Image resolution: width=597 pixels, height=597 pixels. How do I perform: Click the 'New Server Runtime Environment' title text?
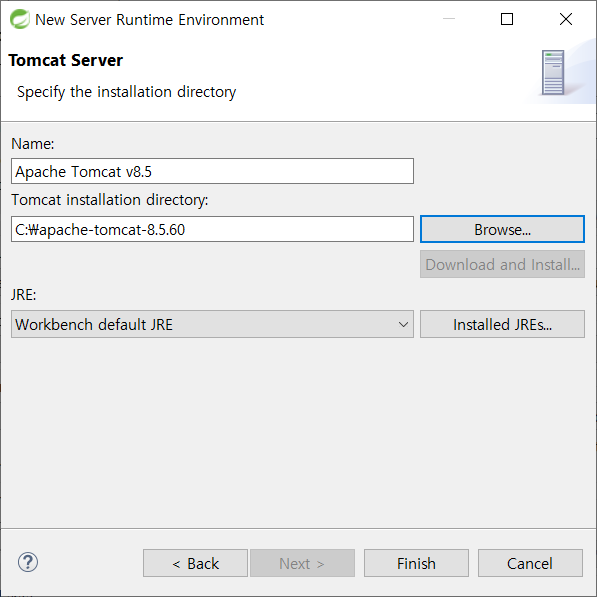pyautogui.click(x=149, y=20)
